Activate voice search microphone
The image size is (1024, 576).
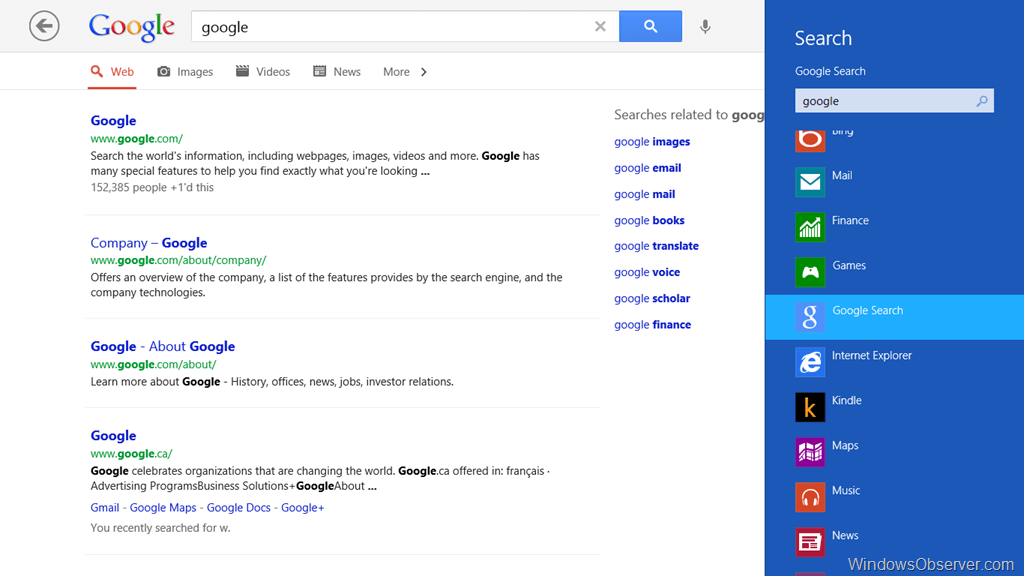(705, 27)
